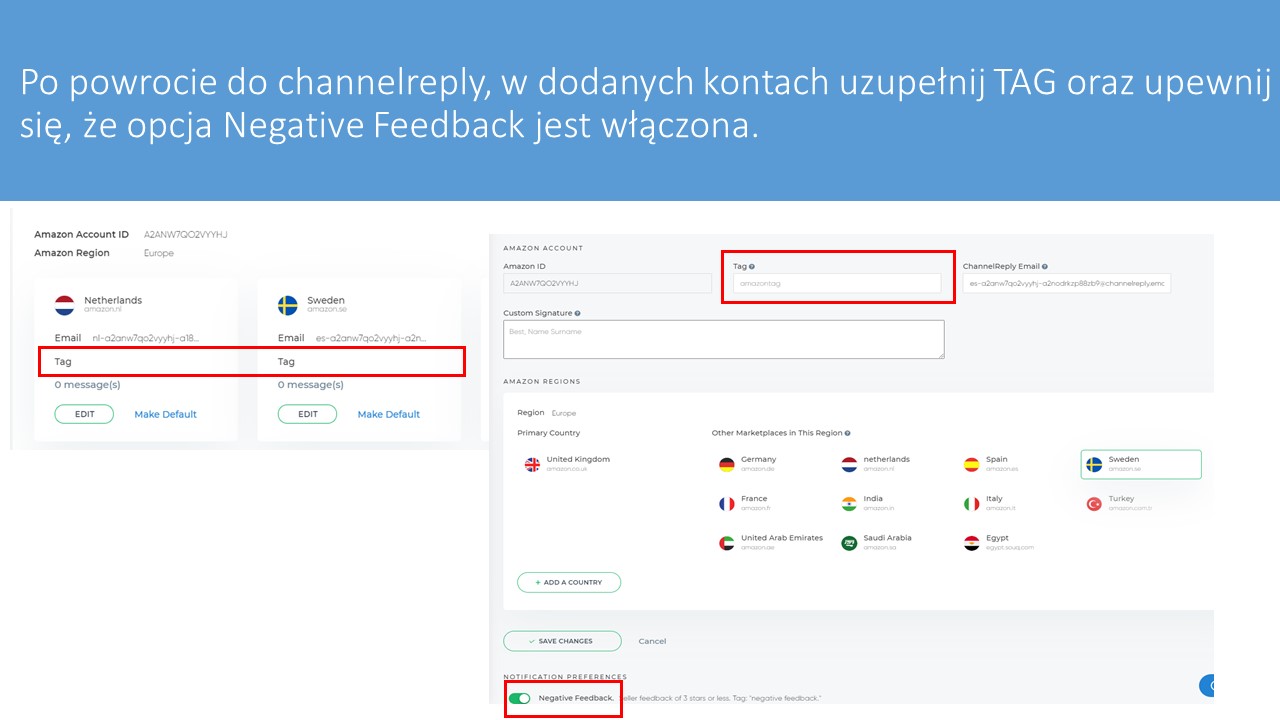The height and width of the screenshot is (720, 1280).
Task: Click the ADD A COUNTRY button
Action: pos(569,582)
